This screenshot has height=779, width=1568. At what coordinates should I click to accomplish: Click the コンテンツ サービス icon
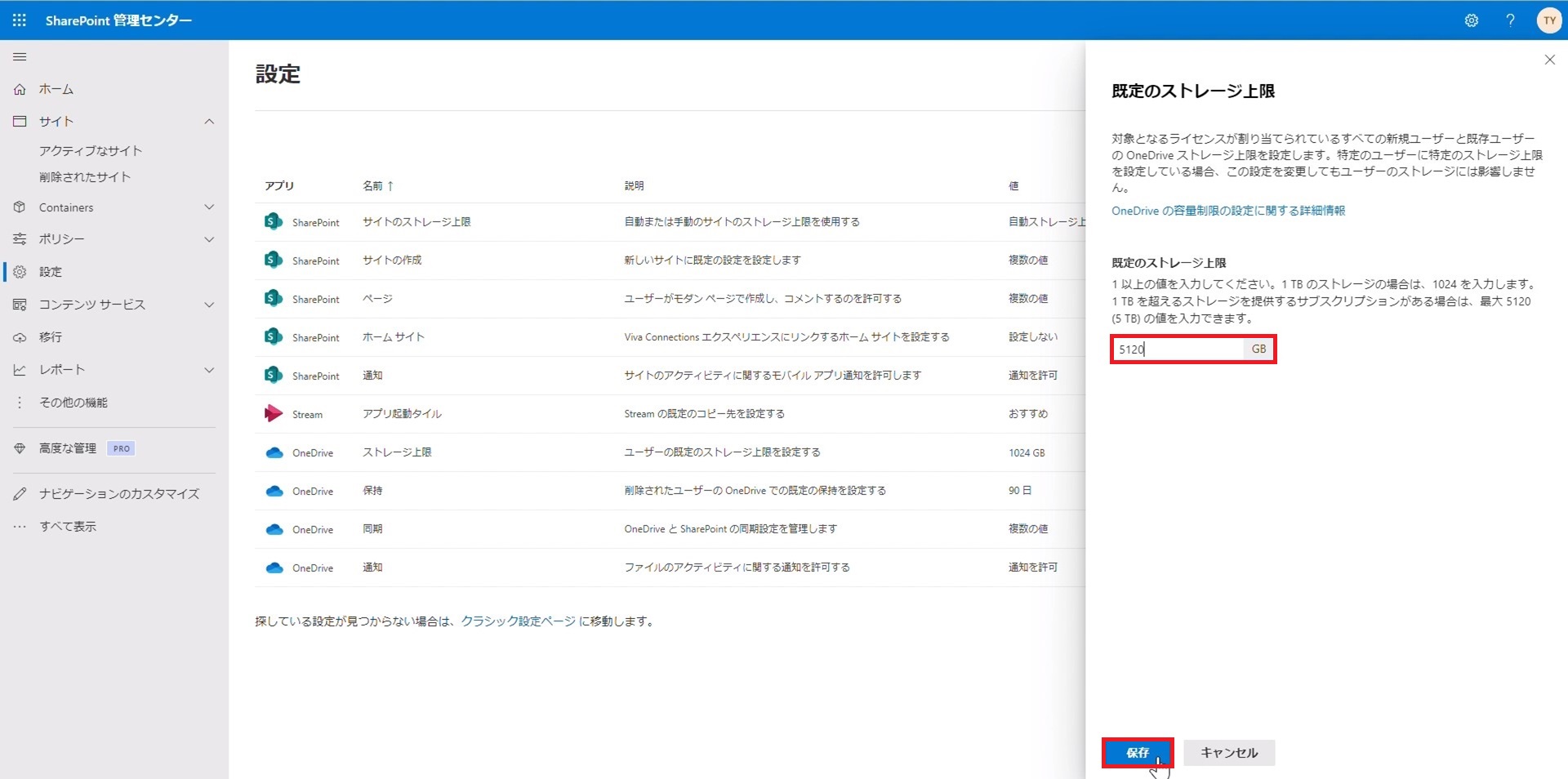point(20,305)
